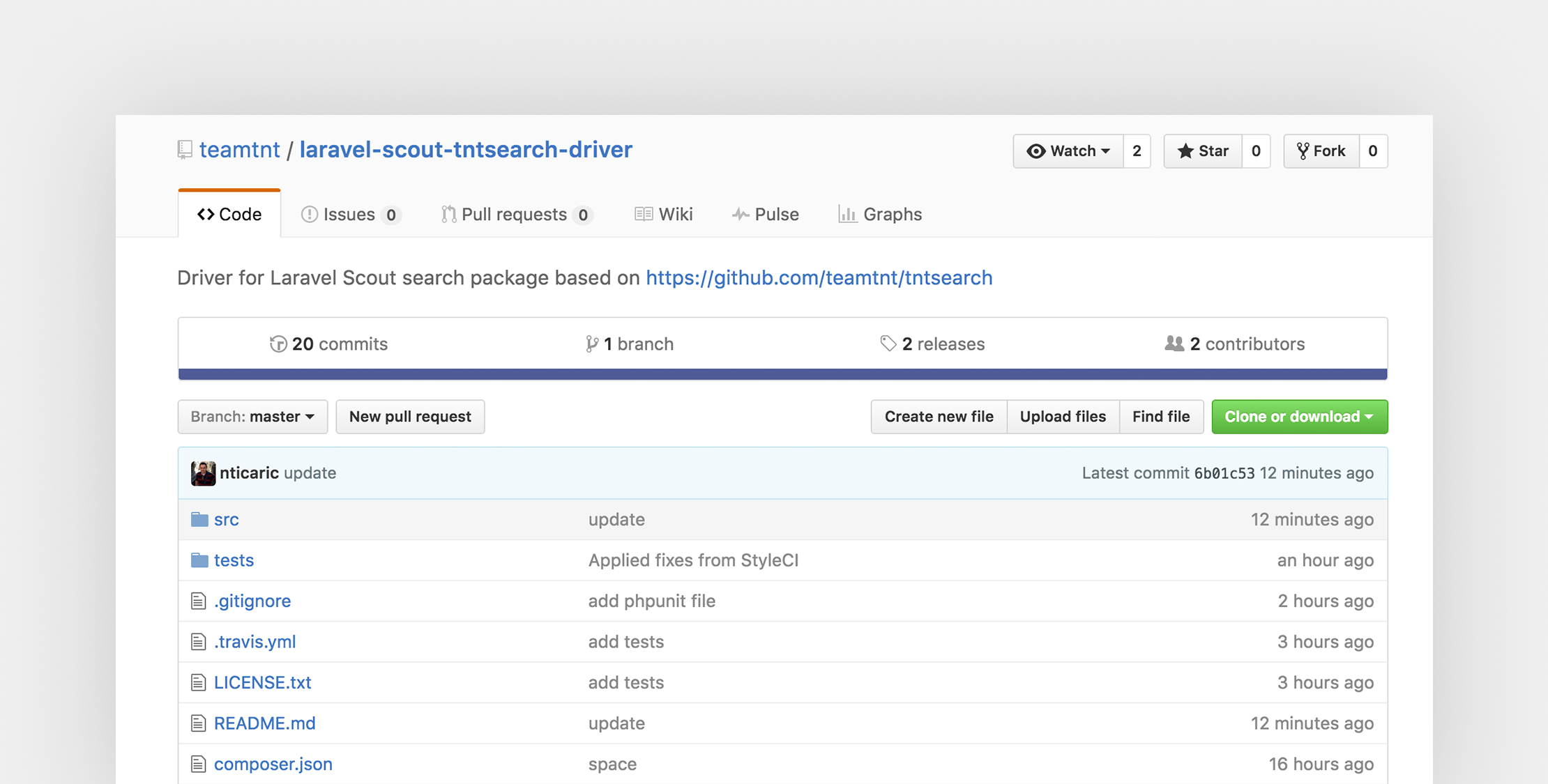Click the Issues exclamation circle icon
1548x784 pixels.
point(309,215)
